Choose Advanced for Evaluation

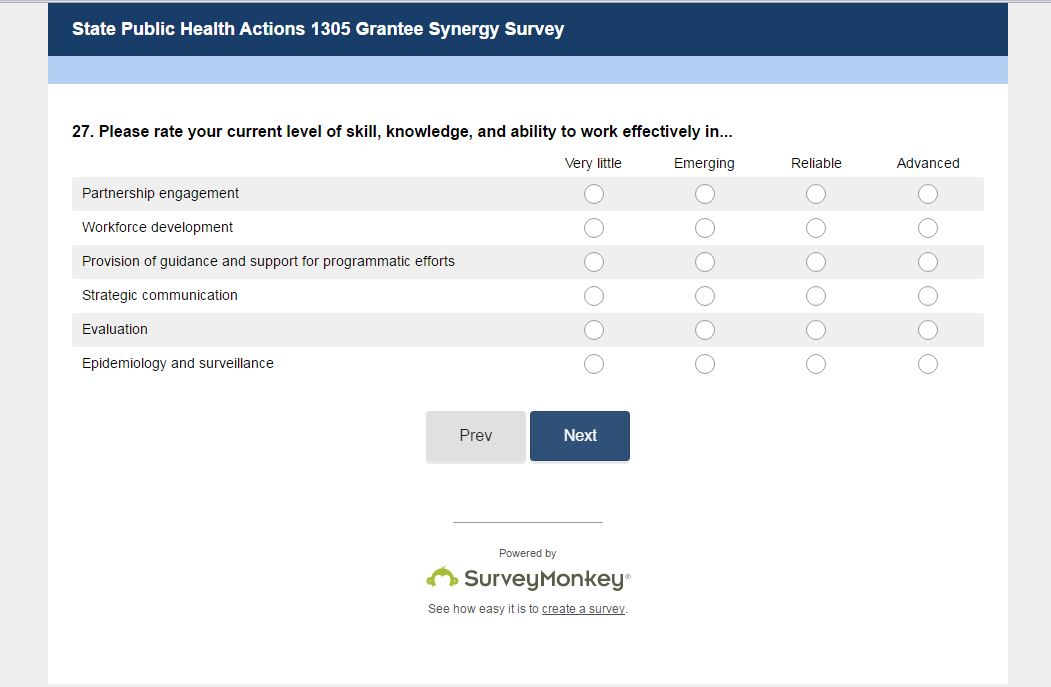tap(928, 330)
